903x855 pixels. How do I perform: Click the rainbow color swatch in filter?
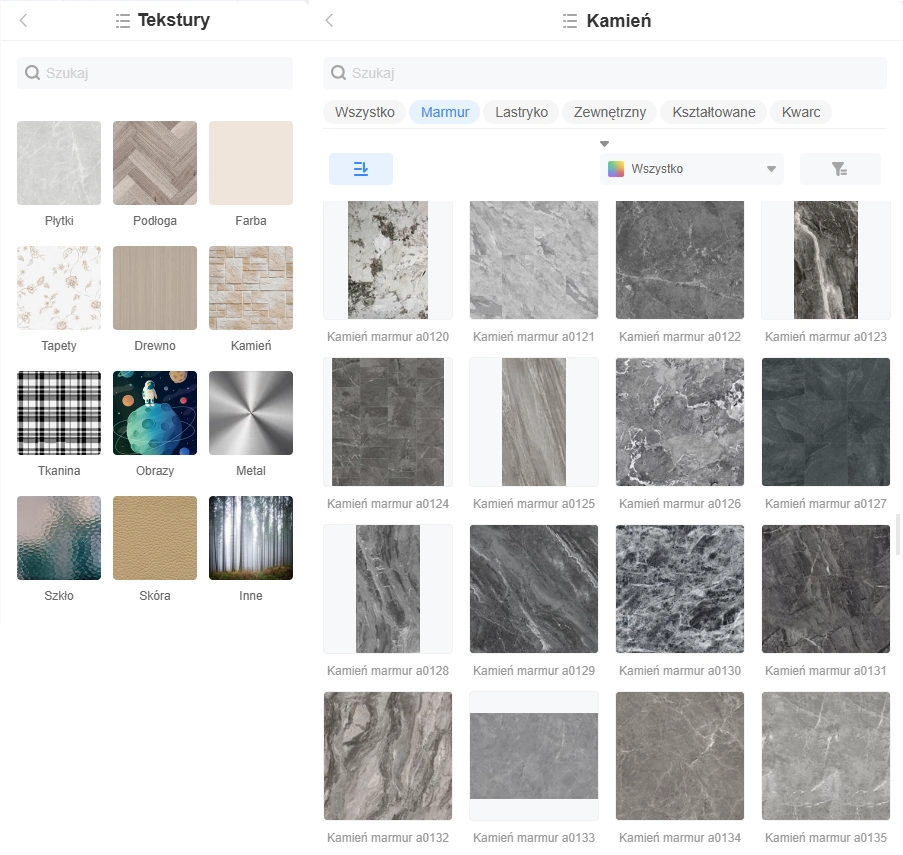click(616, 169)
